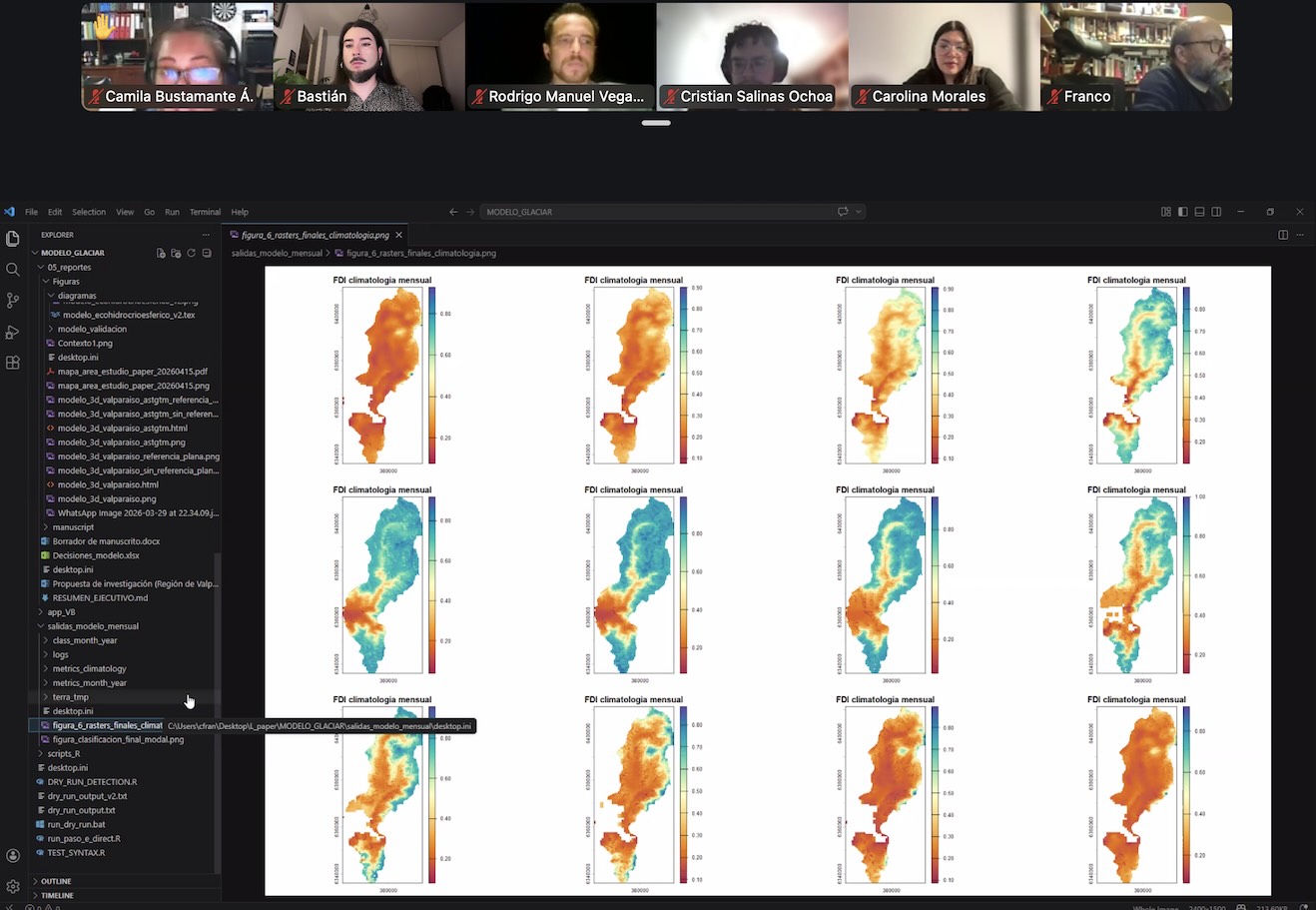Toggle the primary side bar visibility
This screenshot has height=910, width=1316.
coord(1182,212)
